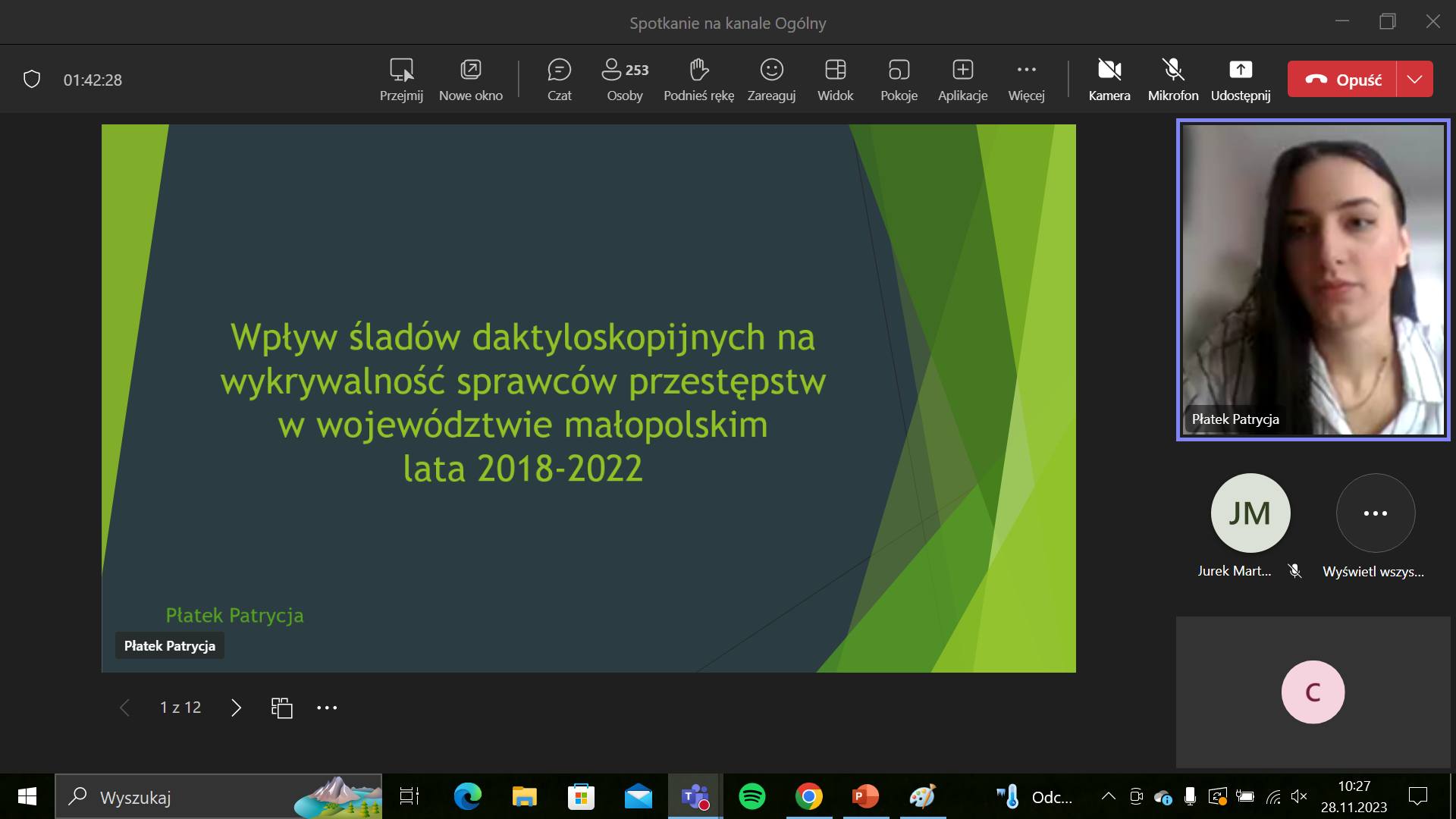Open the Więcej more actions menu
Image resolution: width=1456 pixels, height=819 pixels.
1026,79
